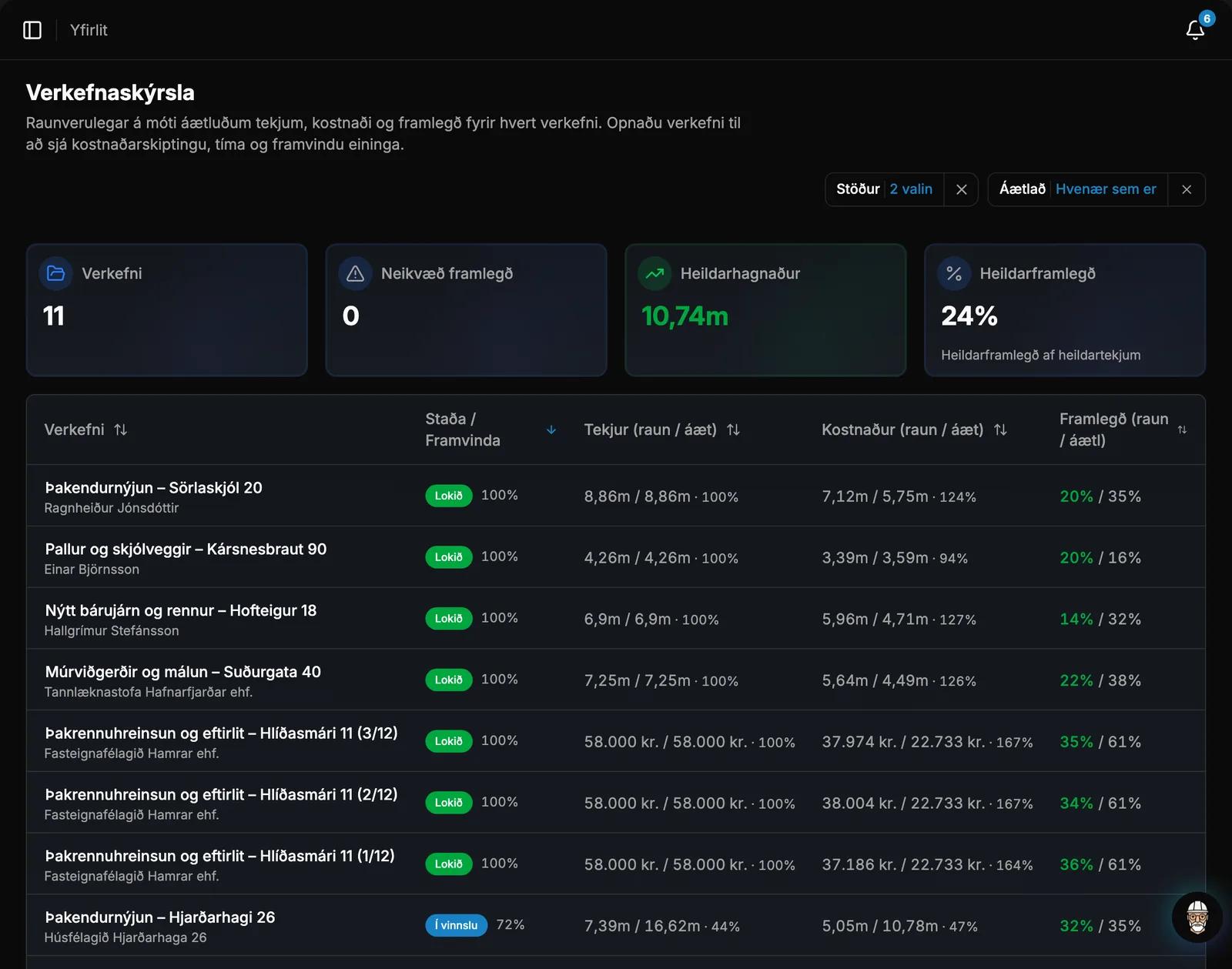Click Lokið badge in Kársnesbraut 90 row
Screen dimensions: 1232x969
coord(448,557)
